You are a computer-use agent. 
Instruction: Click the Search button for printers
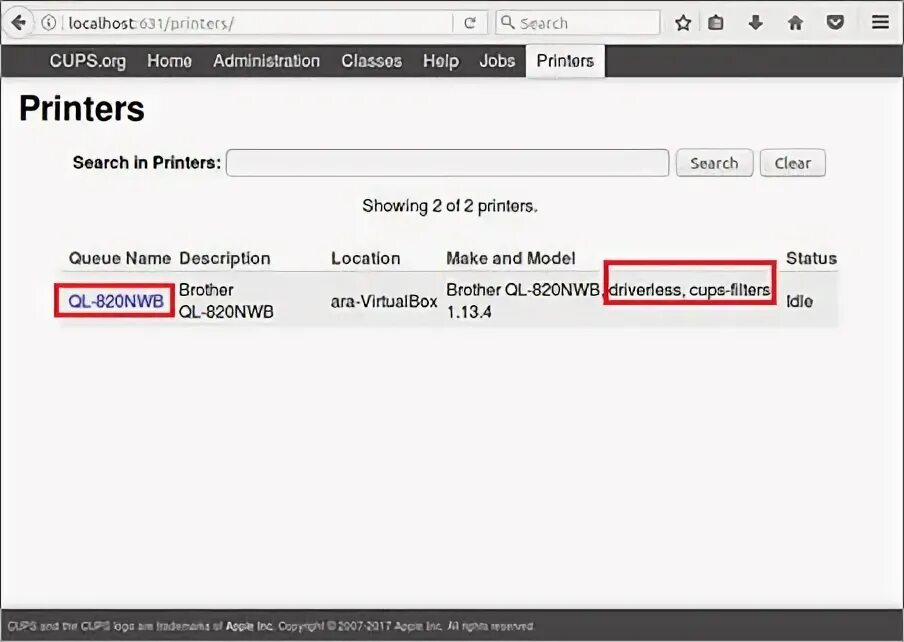(714, 163)
